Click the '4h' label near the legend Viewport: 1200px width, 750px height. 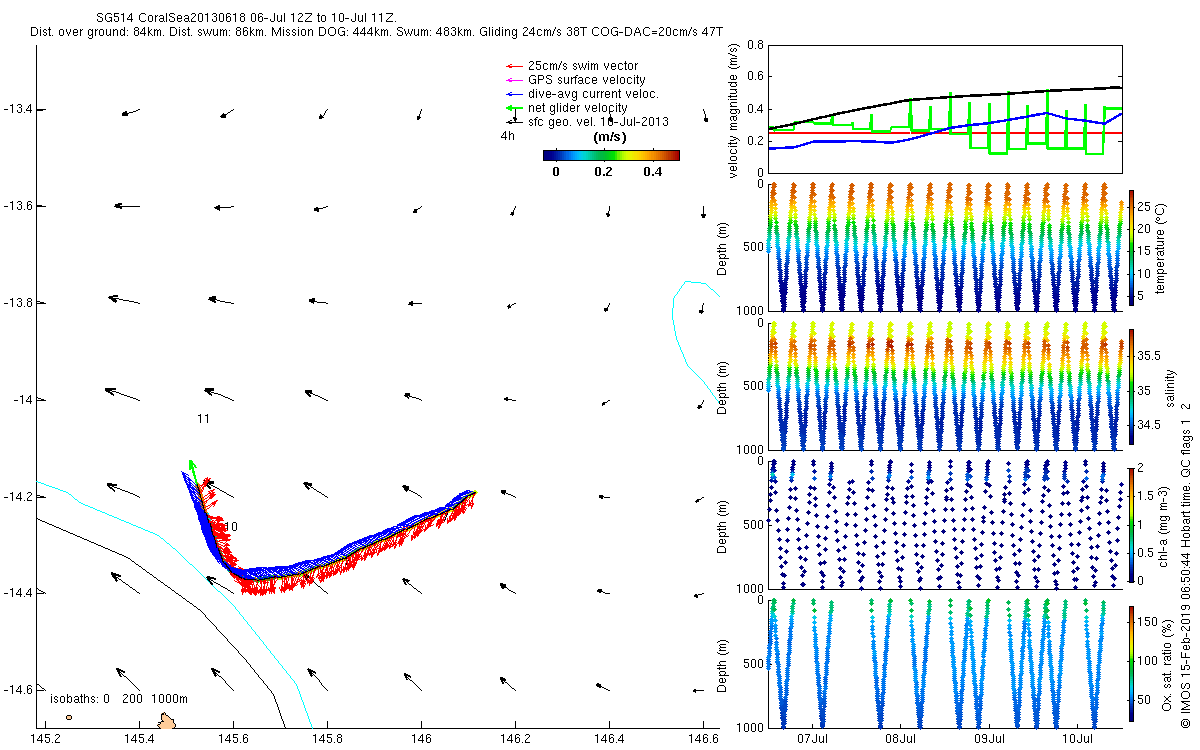tap(508, 135)
